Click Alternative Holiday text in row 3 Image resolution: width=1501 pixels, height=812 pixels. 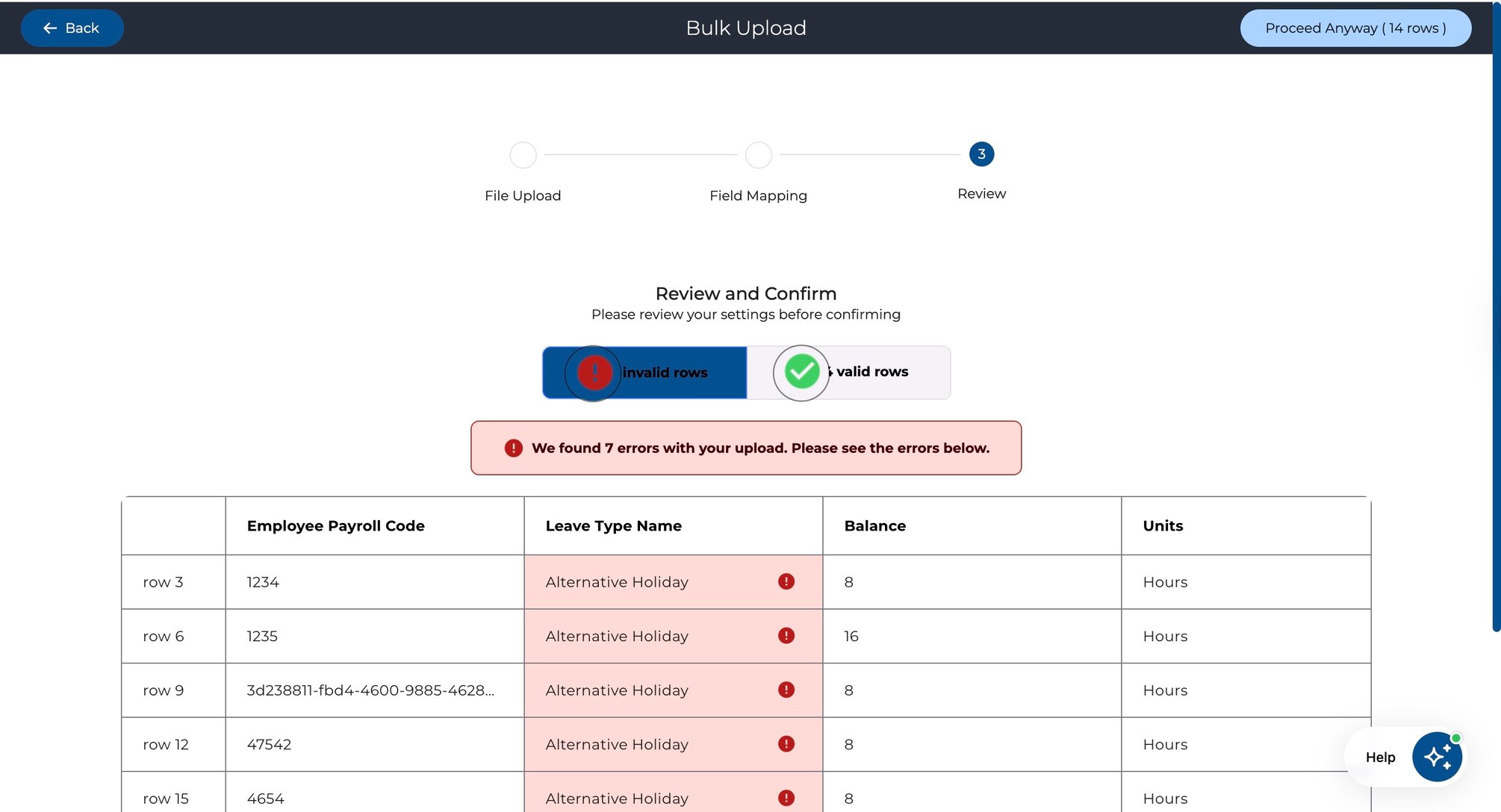(617, 582)
